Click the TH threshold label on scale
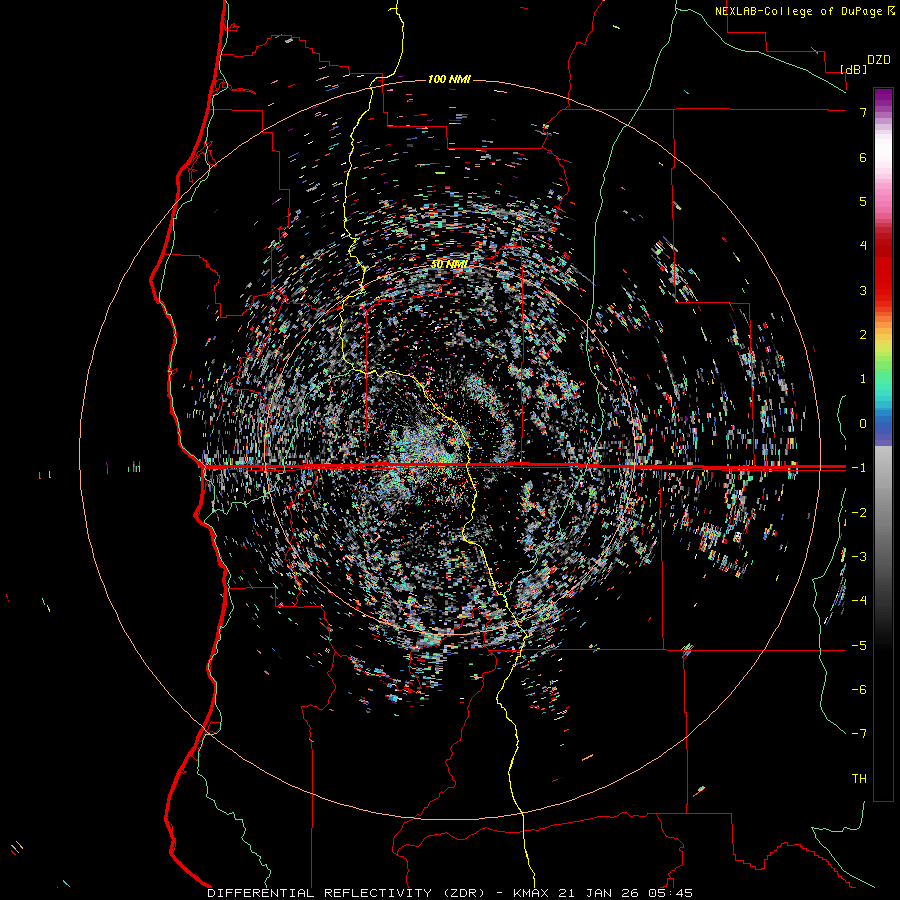This screenshot has height=900, width=900. coord(859,779)
